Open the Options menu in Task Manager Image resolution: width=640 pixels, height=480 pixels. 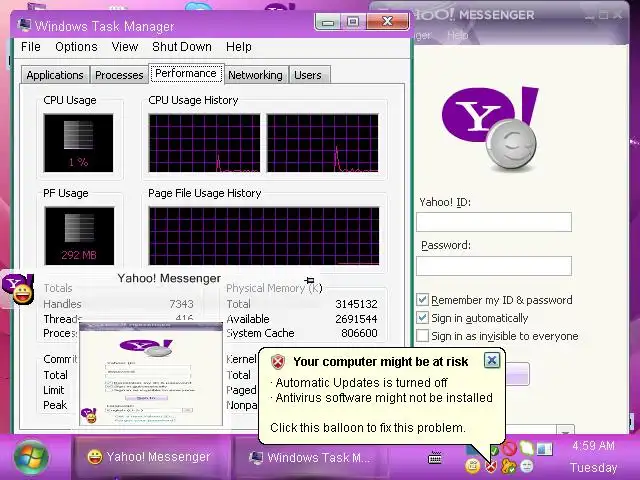(x=76, y=47)
